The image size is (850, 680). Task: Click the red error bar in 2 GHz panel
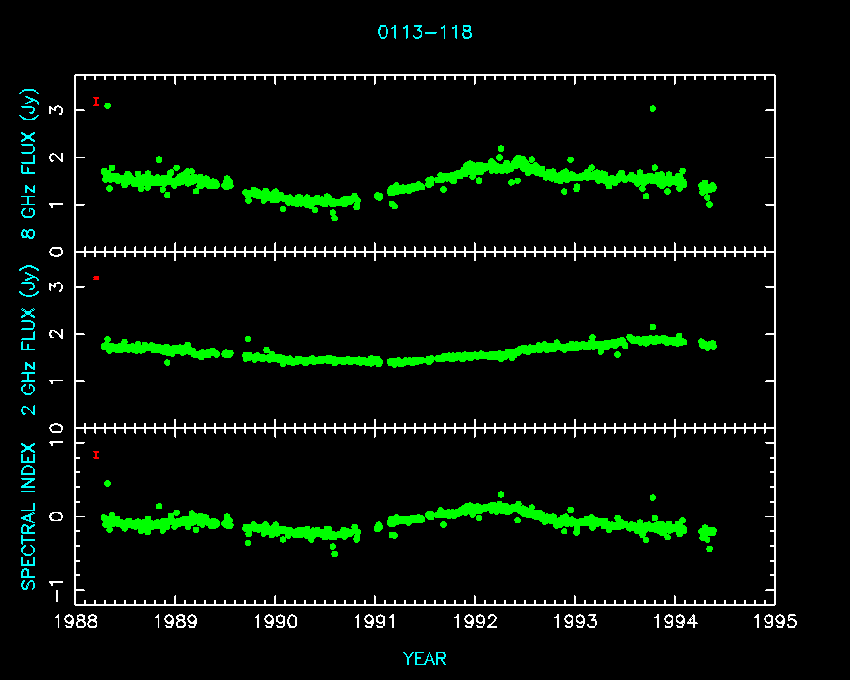click(x=96, y=277)
